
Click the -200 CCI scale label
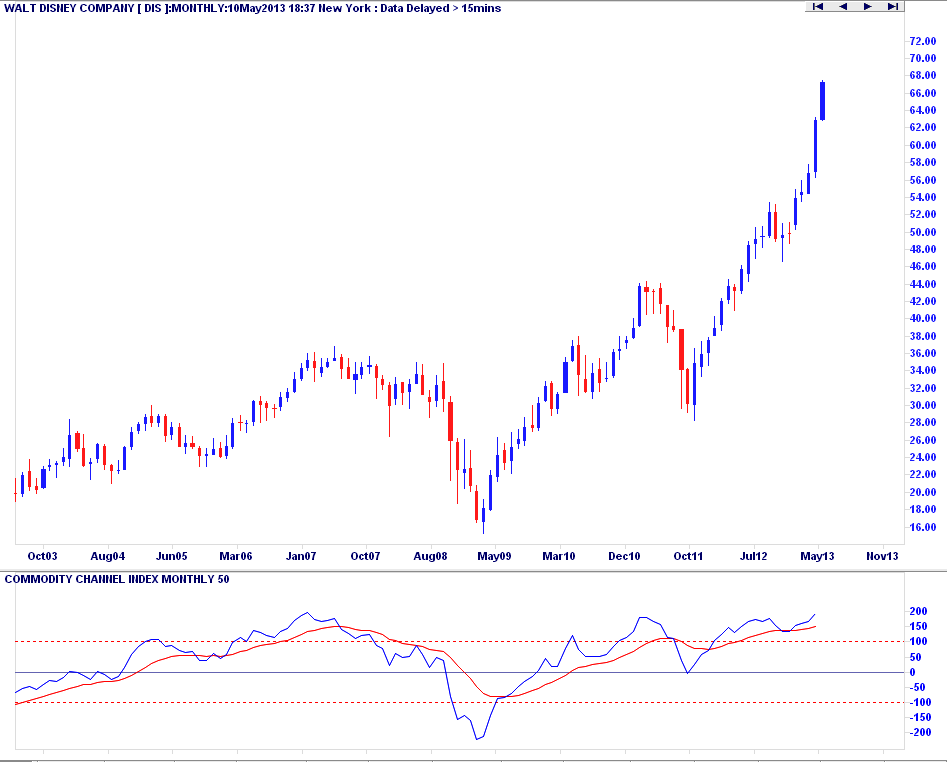(x=921, y=732)
